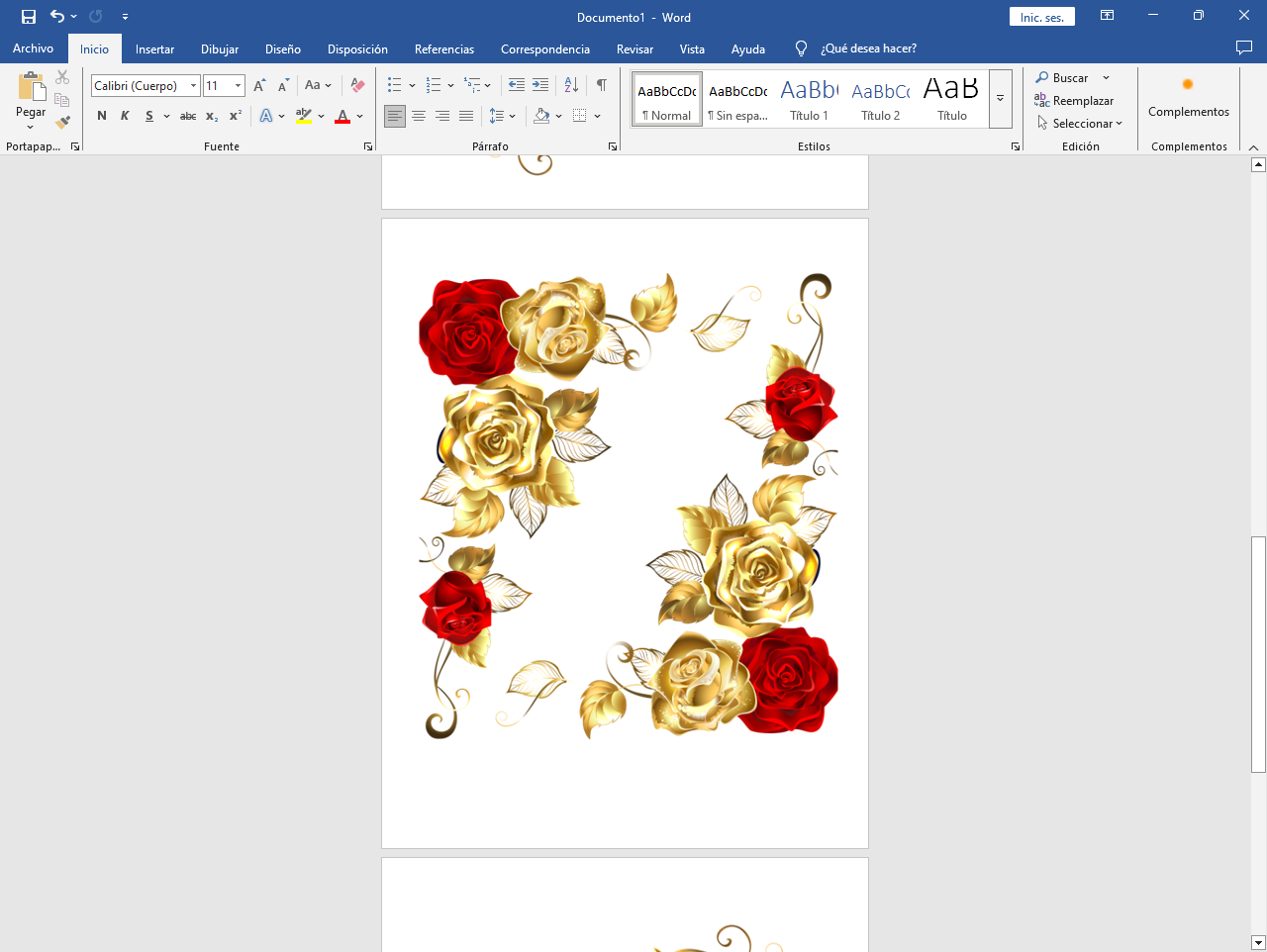
Task: Click the Sort A-Z icon
Action: pos(571,86)
